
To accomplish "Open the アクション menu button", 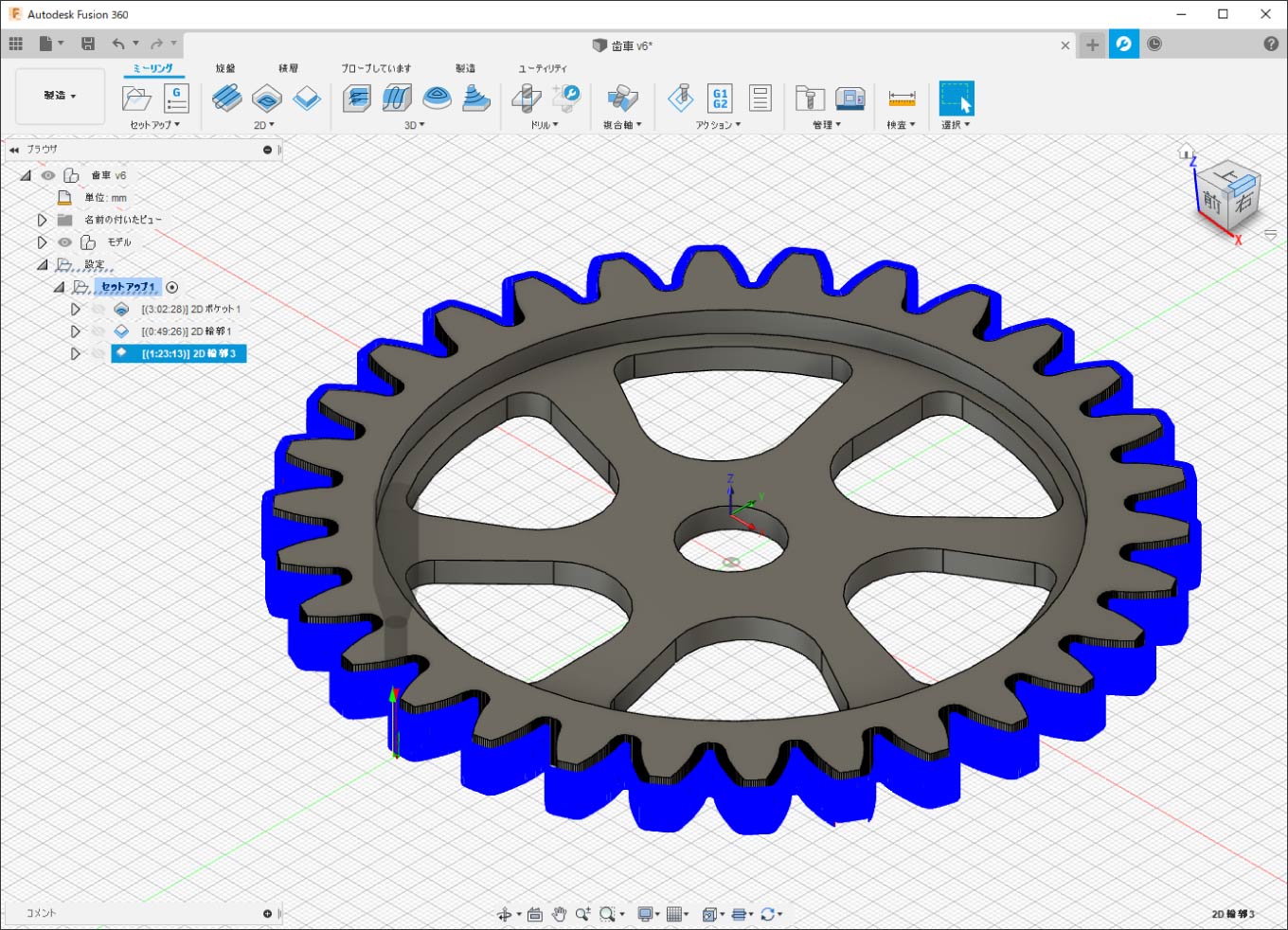I will tap(718, 125).
